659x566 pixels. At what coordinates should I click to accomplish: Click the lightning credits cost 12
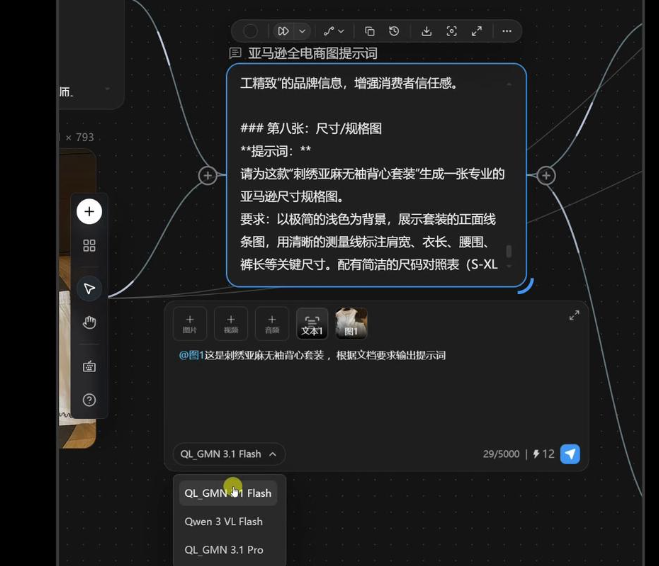coord(543,454)
